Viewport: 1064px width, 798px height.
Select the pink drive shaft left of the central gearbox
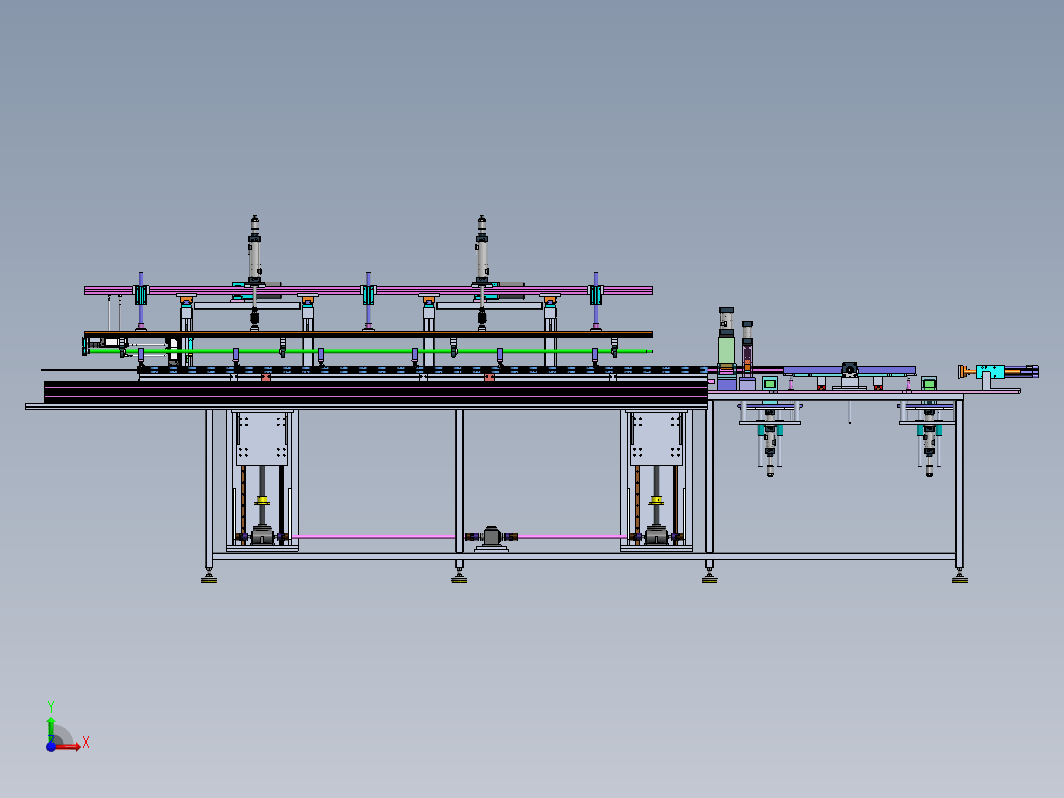373,537
